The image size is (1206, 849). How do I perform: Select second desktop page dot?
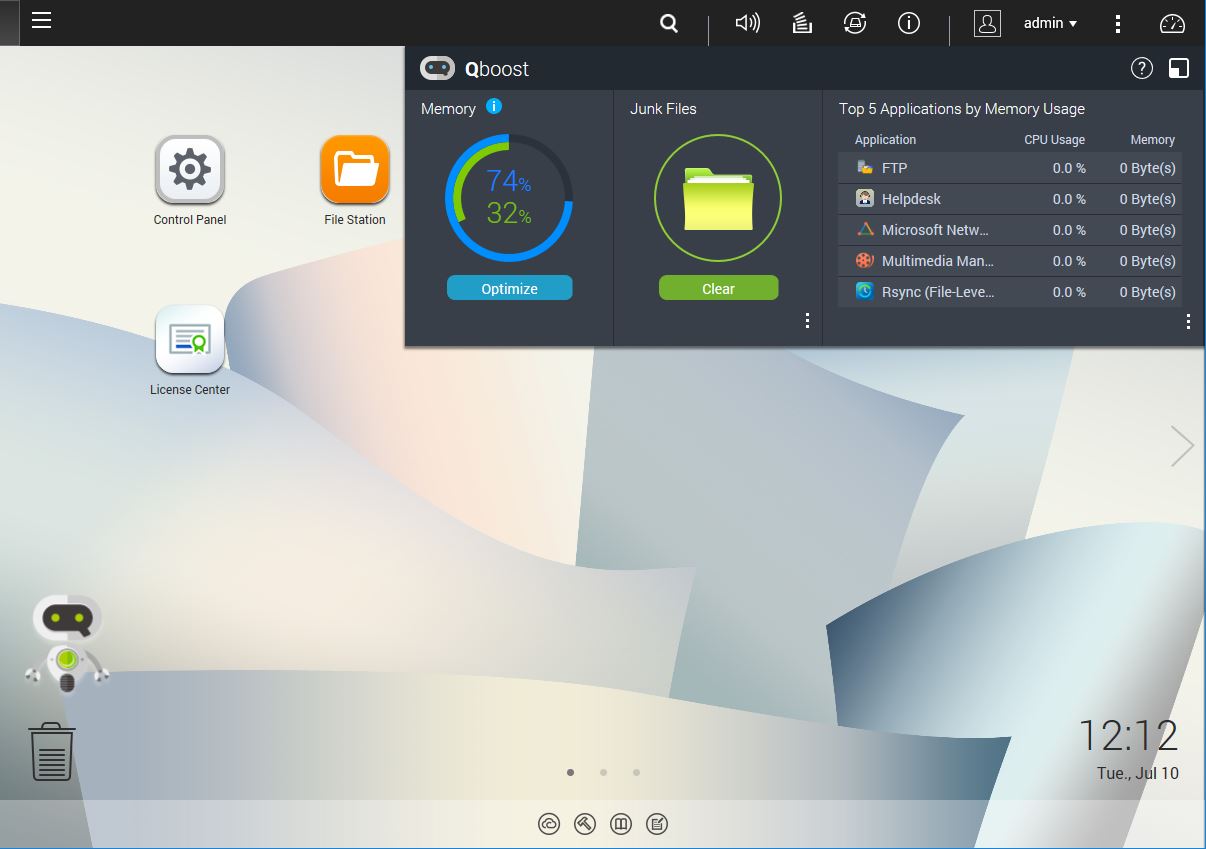[x=603, y=772]
